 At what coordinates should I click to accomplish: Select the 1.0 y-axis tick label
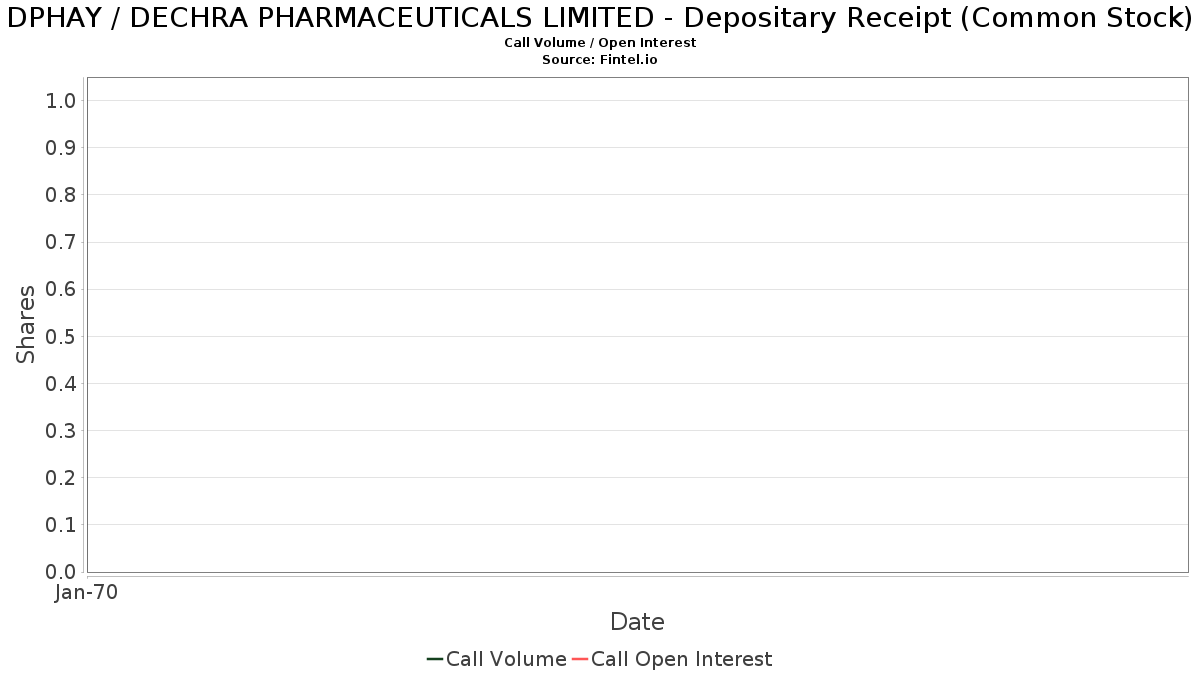(61, 100)
